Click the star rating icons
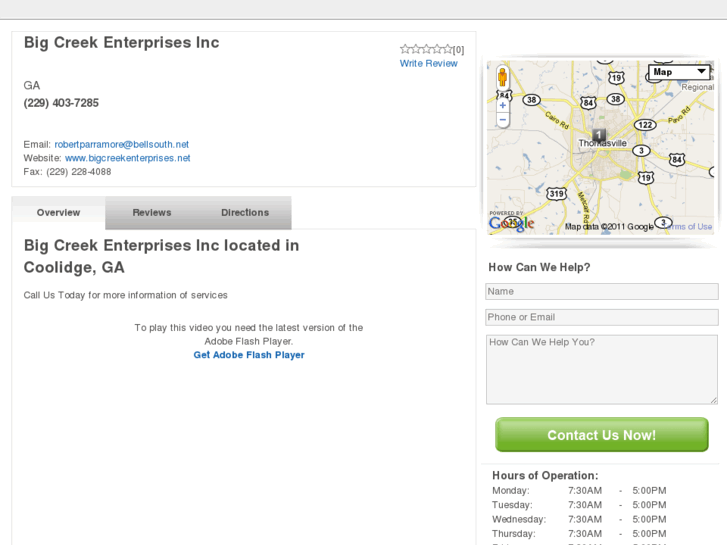The image size is (727, 545). (426, 49)
